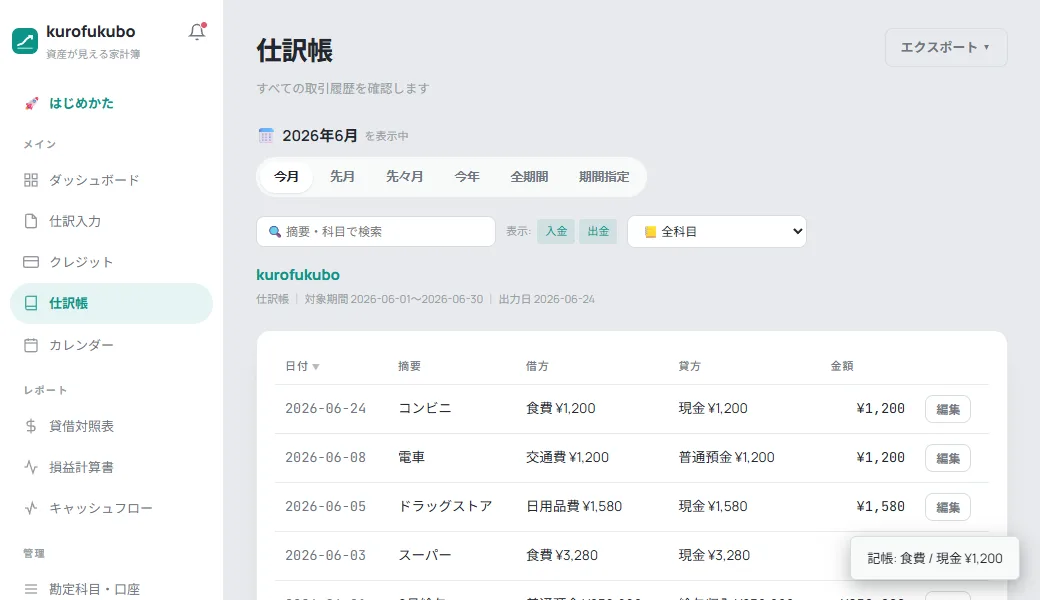Click the date 2026-06-05
The image size is (1040, 600).
pyautogui.click(x=326, y=507)
